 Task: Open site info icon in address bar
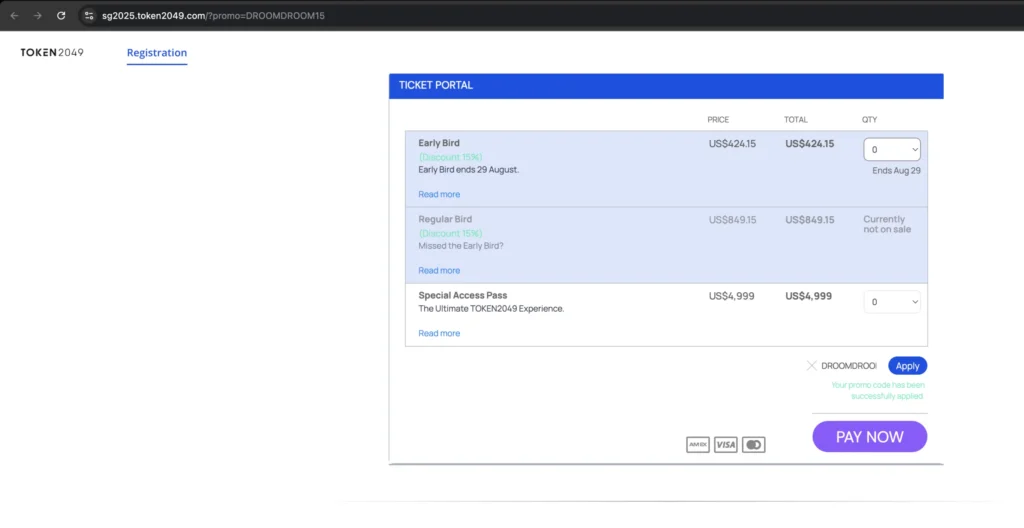click(x=89, y=16)
